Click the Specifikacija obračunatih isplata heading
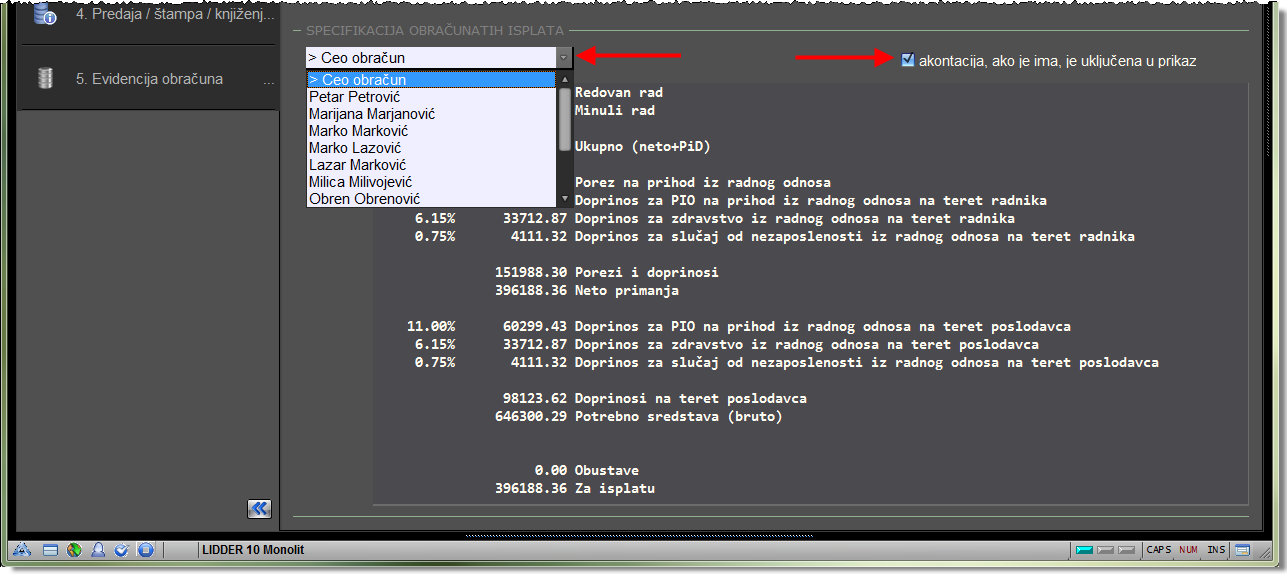The image size is (1287, 574). 435,32
